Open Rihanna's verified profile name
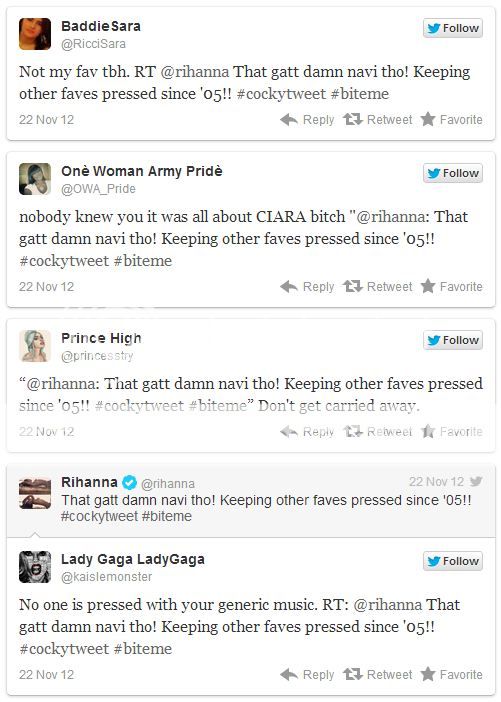This screenshot has height=702, width=501. click(x=89, y=482)
